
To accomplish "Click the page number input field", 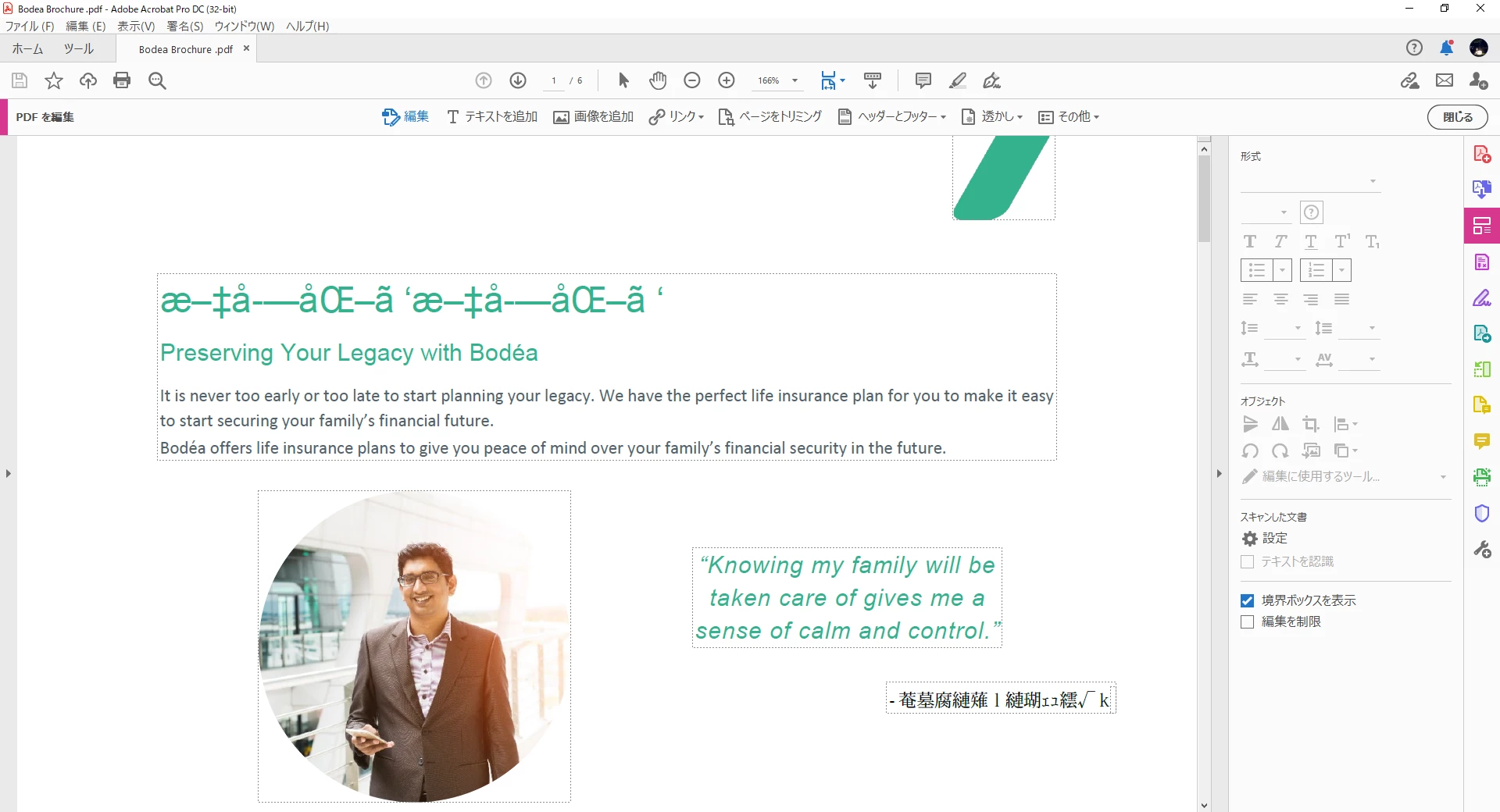I will pos(554,80).
